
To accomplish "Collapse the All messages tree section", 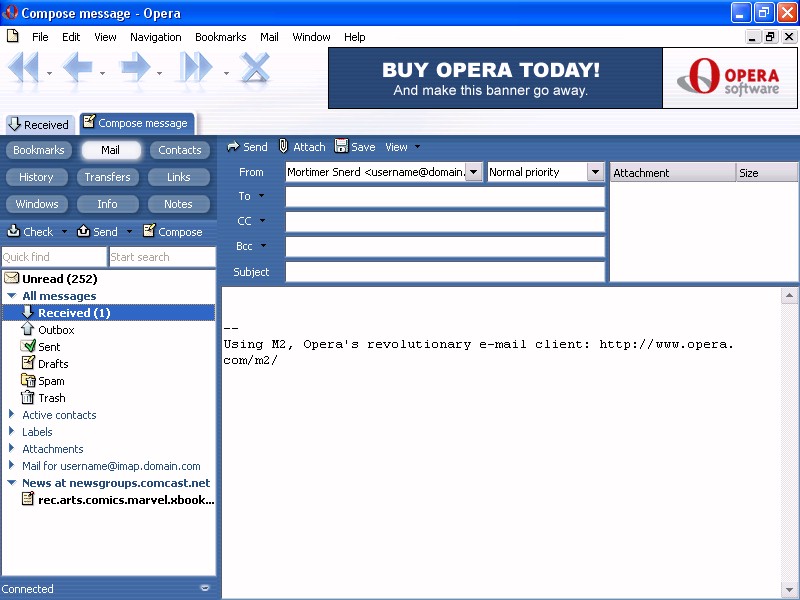I will 12,295.
